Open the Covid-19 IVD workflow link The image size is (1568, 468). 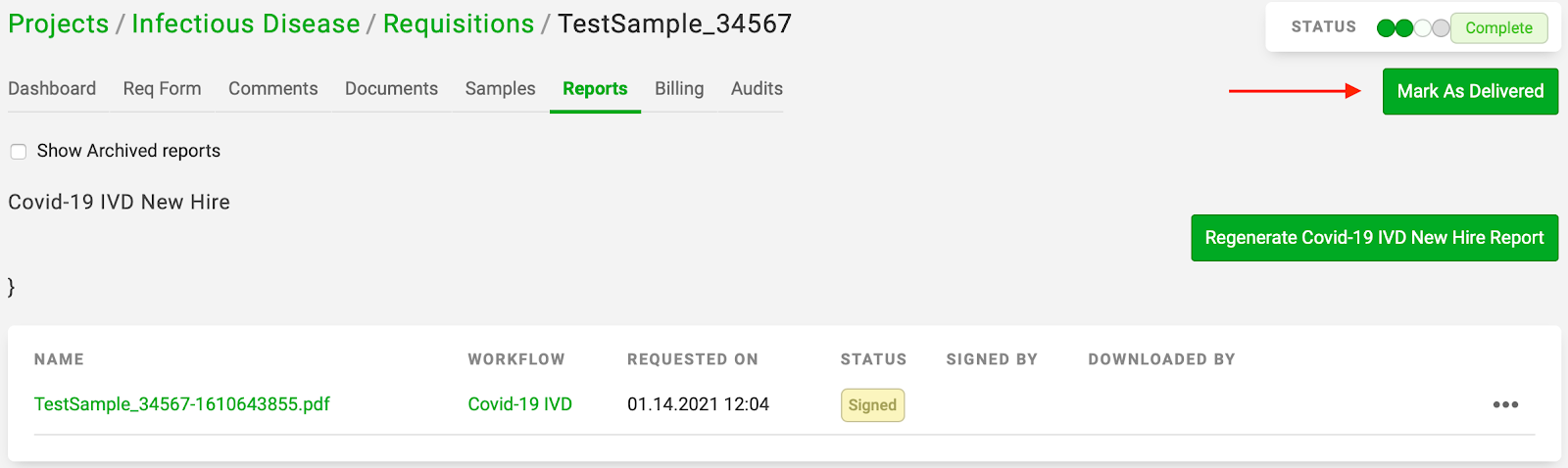point(520,404)
